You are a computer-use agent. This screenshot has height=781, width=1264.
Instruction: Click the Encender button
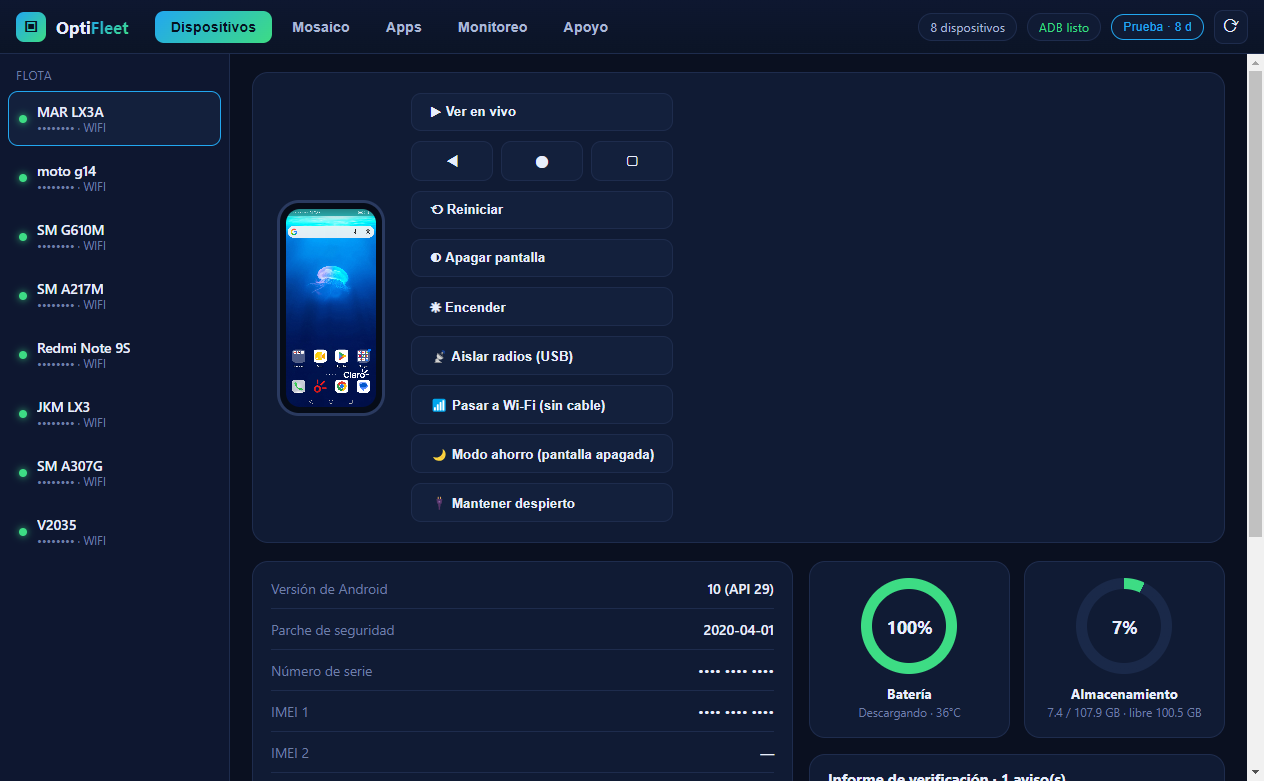(542, 307)
